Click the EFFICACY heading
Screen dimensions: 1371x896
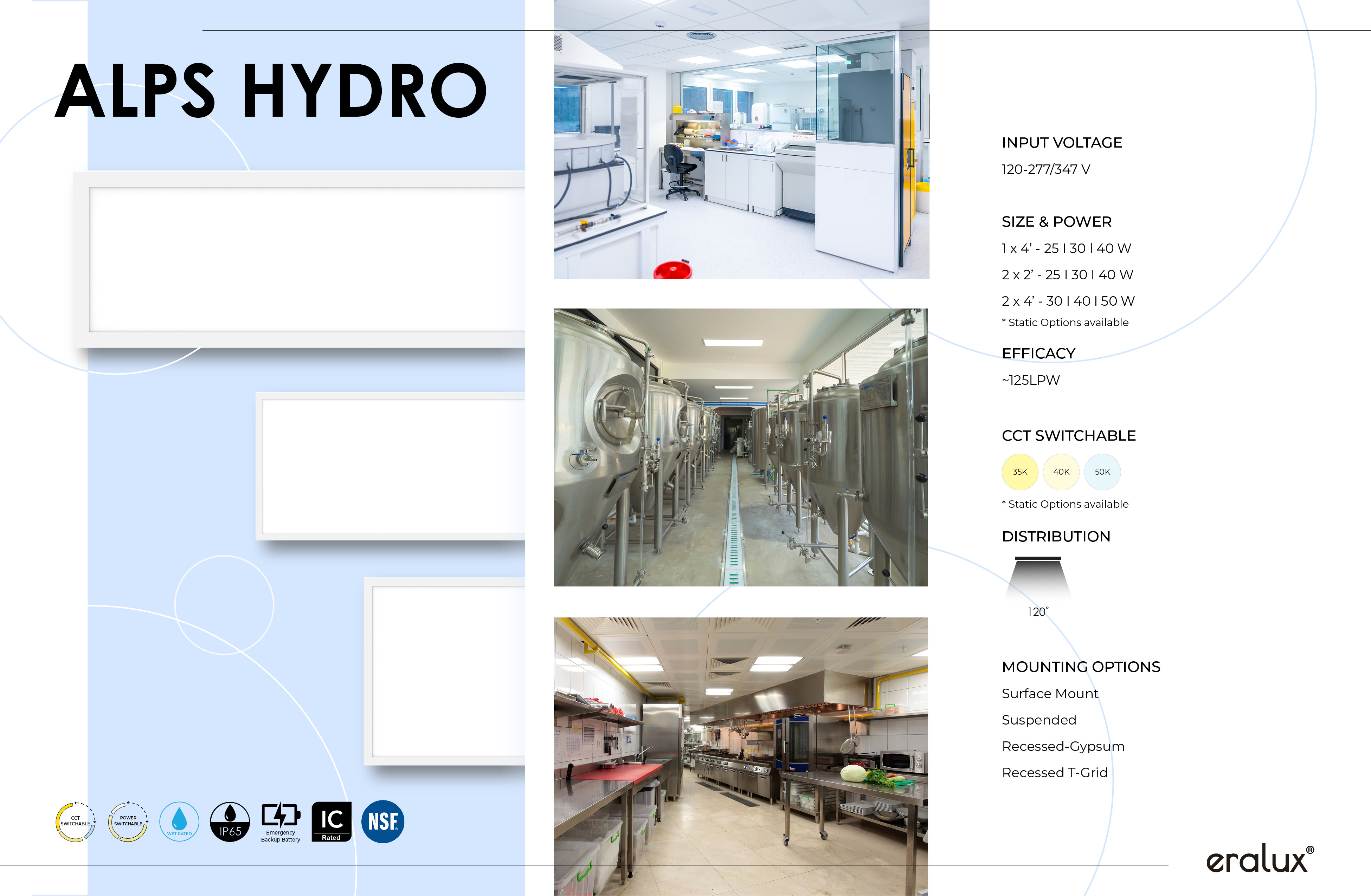[1038, 353]
